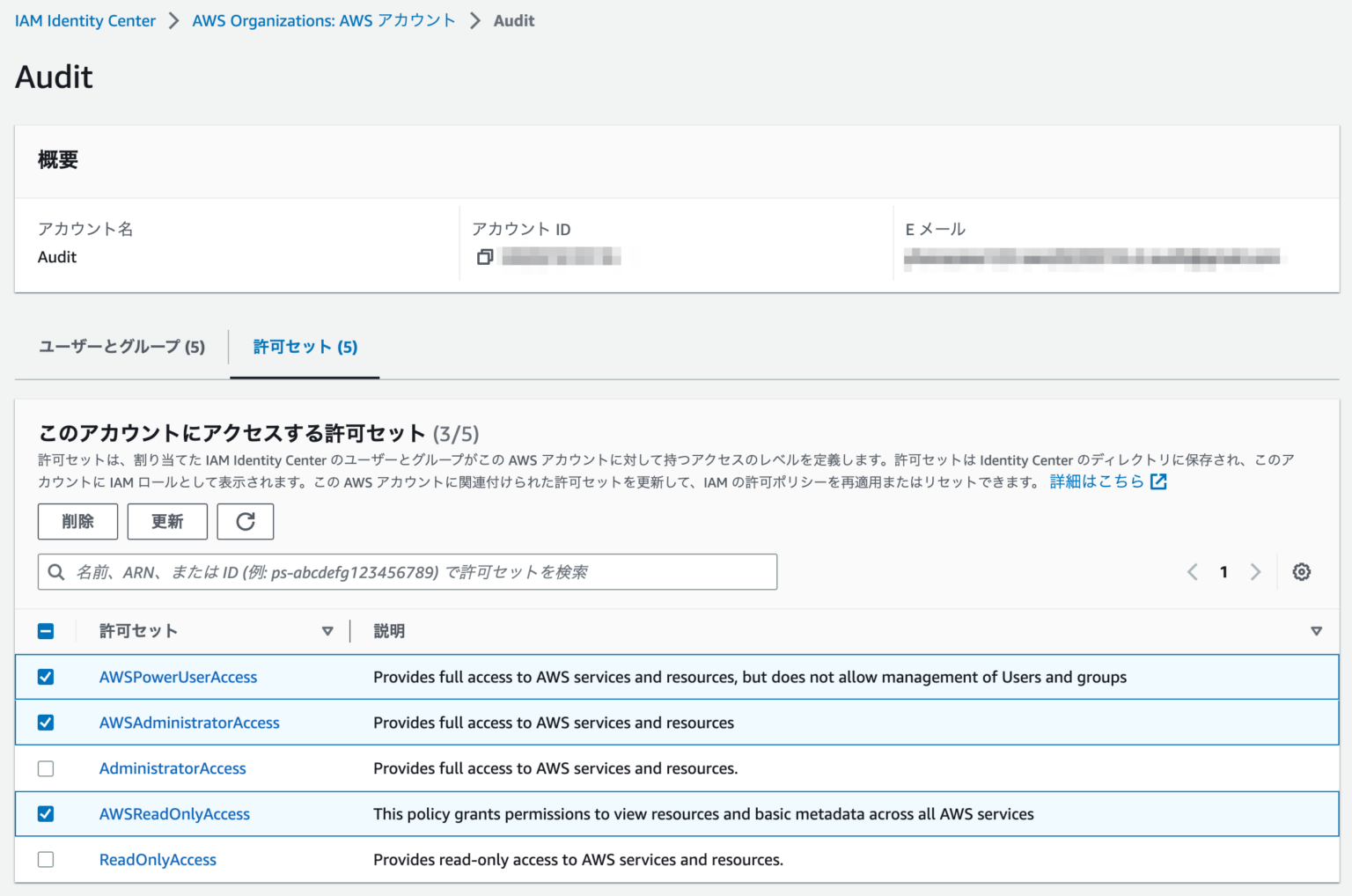Click description 'This policy grants permissions to view'
1352x896 pixels.
(x=703, y=814)
